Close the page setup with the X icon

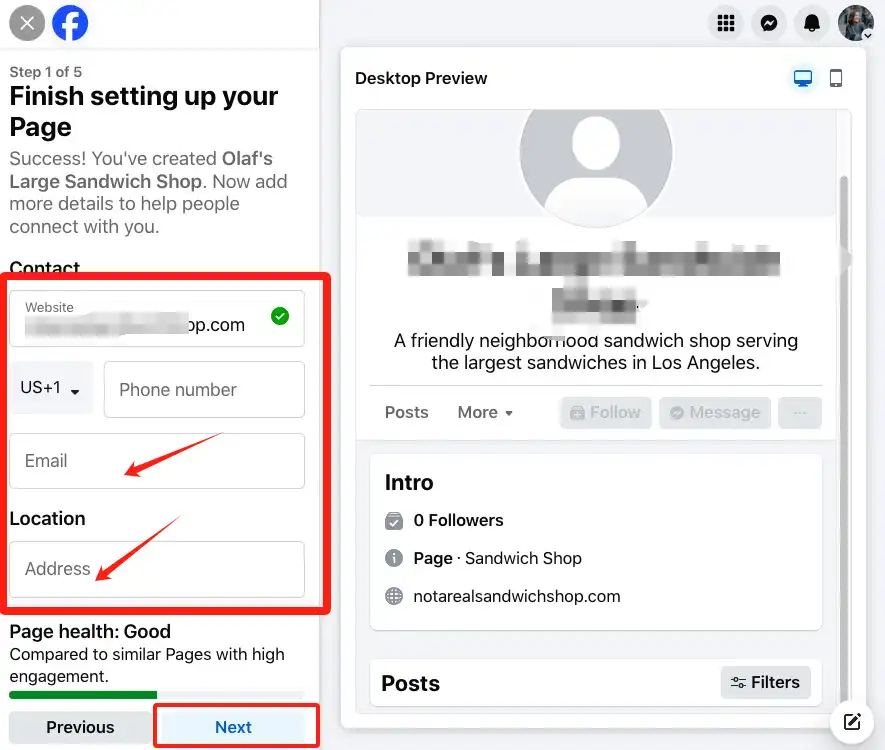27,23
